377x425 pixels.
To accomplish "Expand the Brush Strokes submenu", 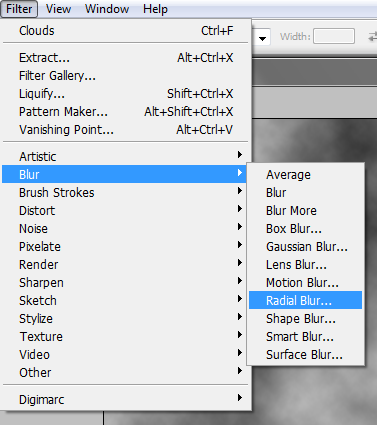I will (x=124, y=192).
